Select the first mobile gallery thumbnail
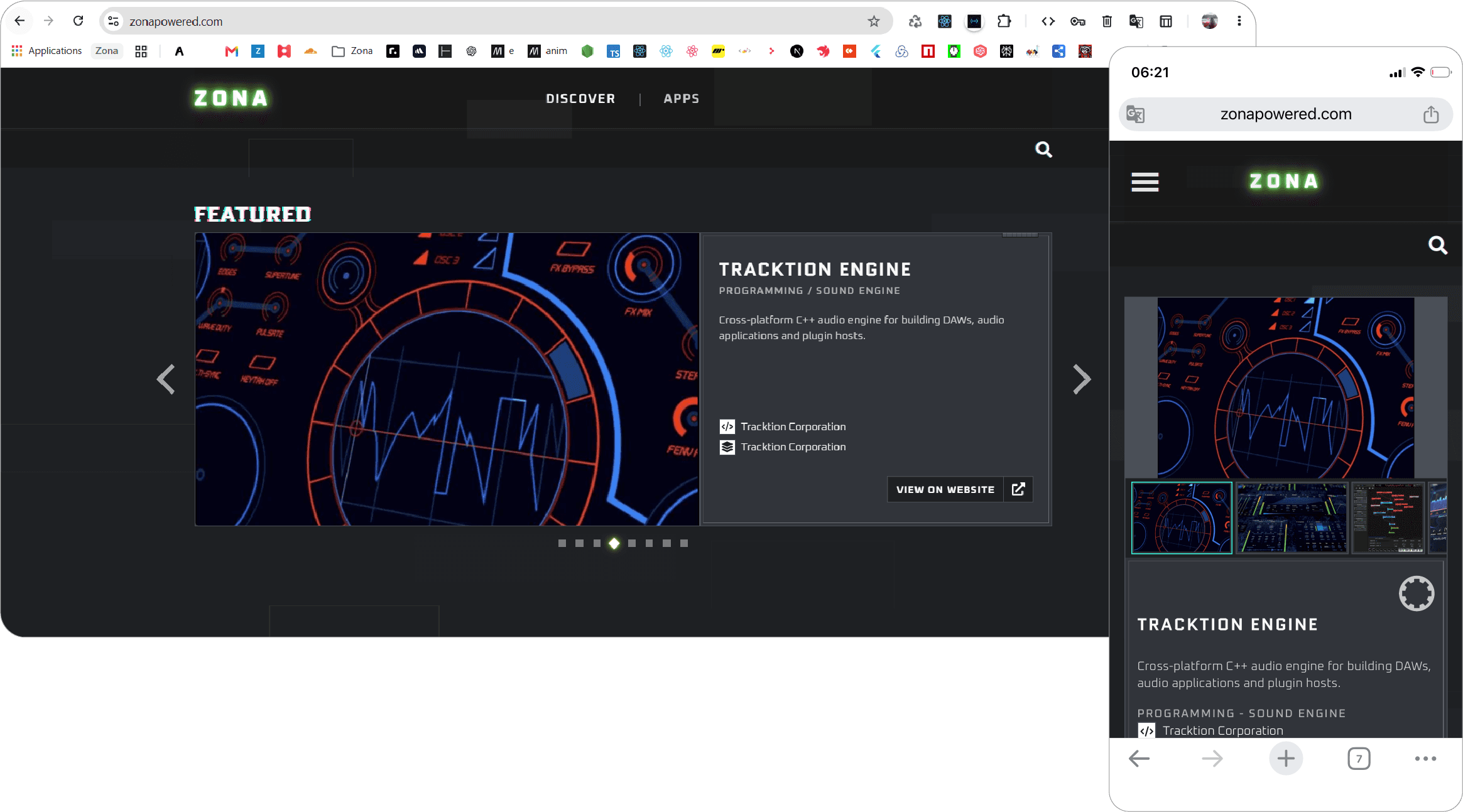Viewport: 1463px width, 812px height. pos(1182,517)
